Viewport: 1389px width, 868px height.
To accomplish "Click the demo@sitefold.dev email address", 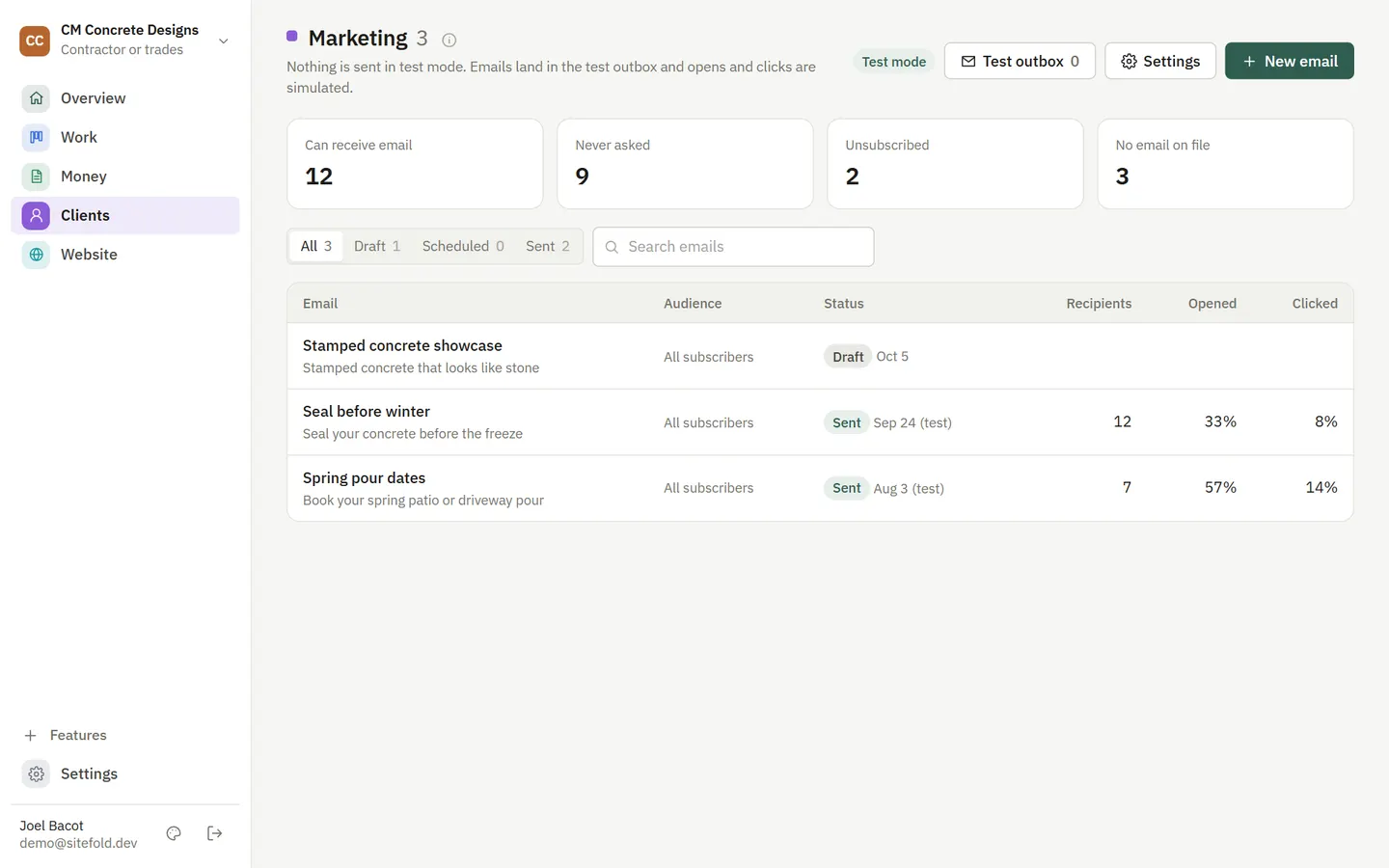I will pos(78,843).
